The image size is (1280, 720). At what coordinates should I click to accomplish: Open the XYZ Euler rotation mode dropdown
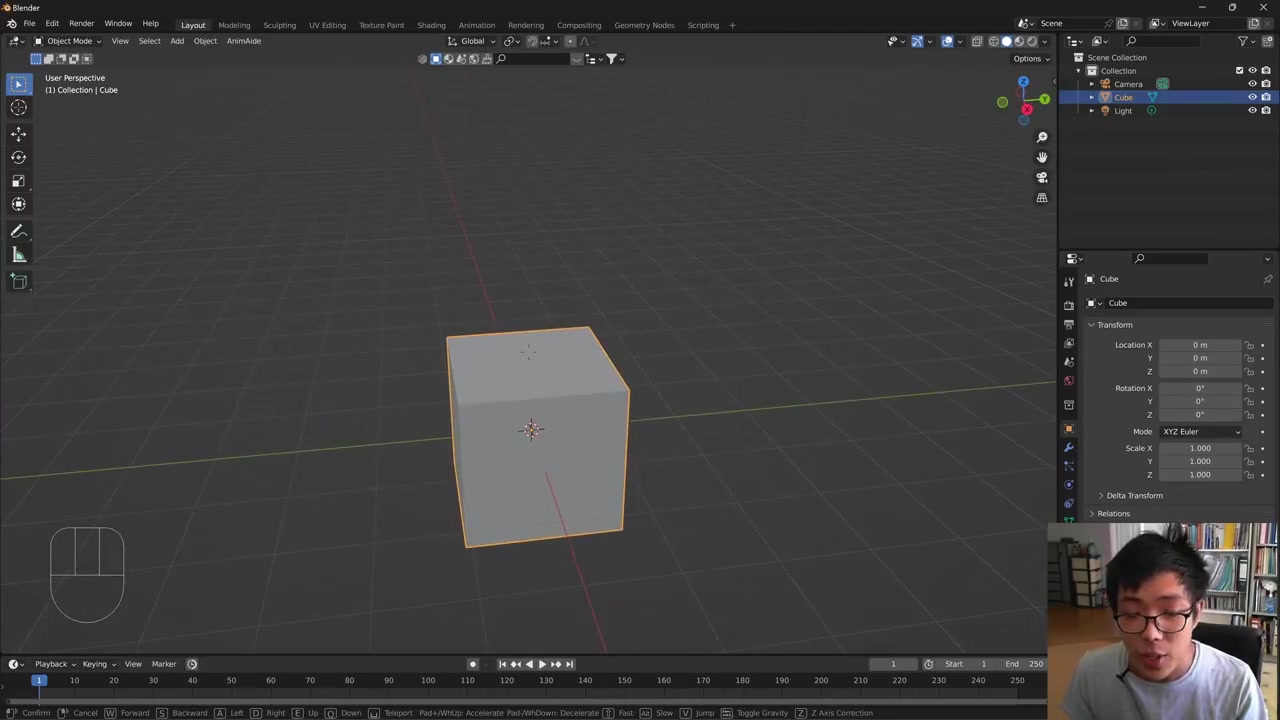coord(1200,431)
